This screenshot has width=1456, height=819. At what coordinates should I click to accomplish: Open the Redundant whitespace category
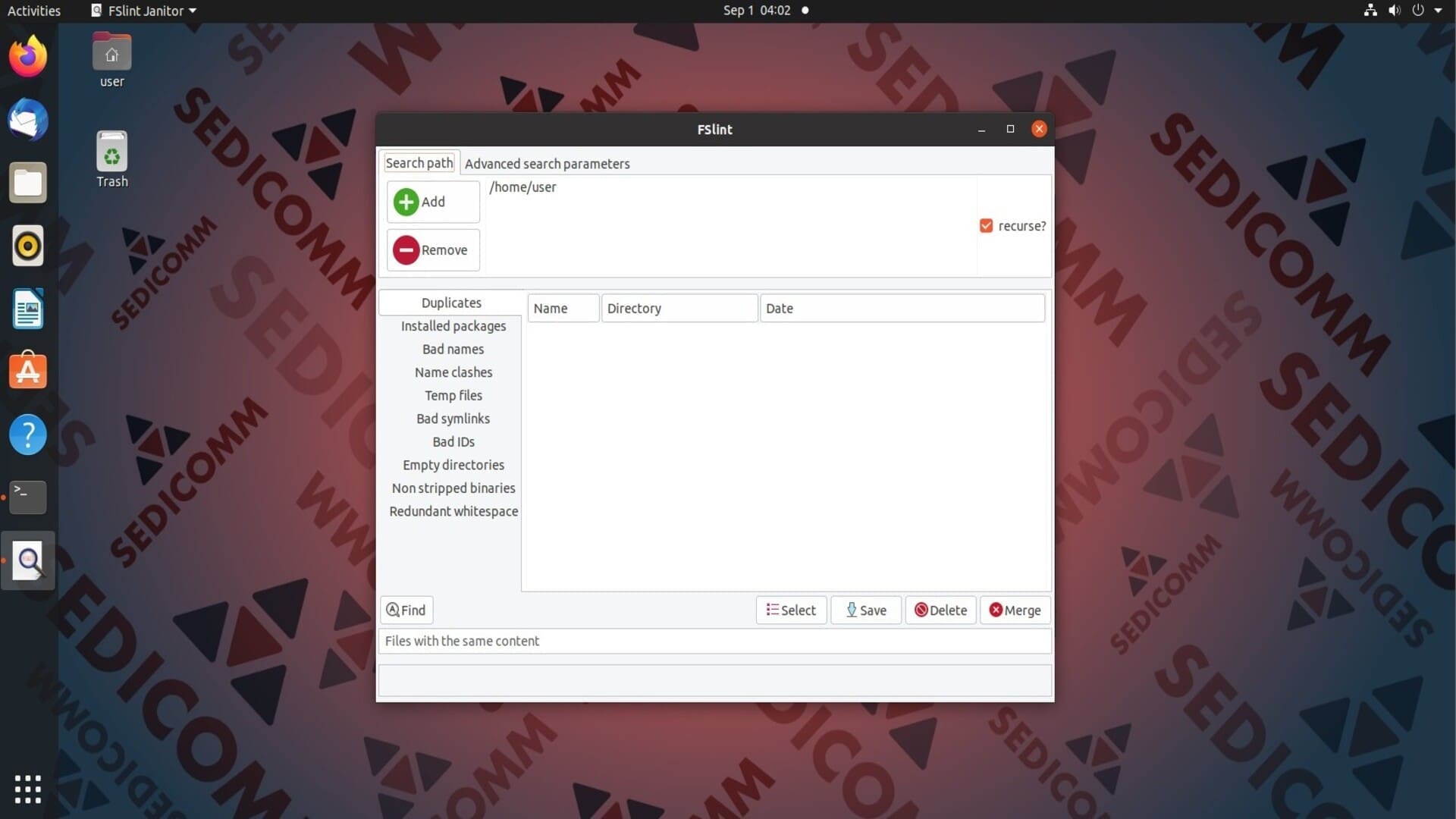[x=453, y=511]
